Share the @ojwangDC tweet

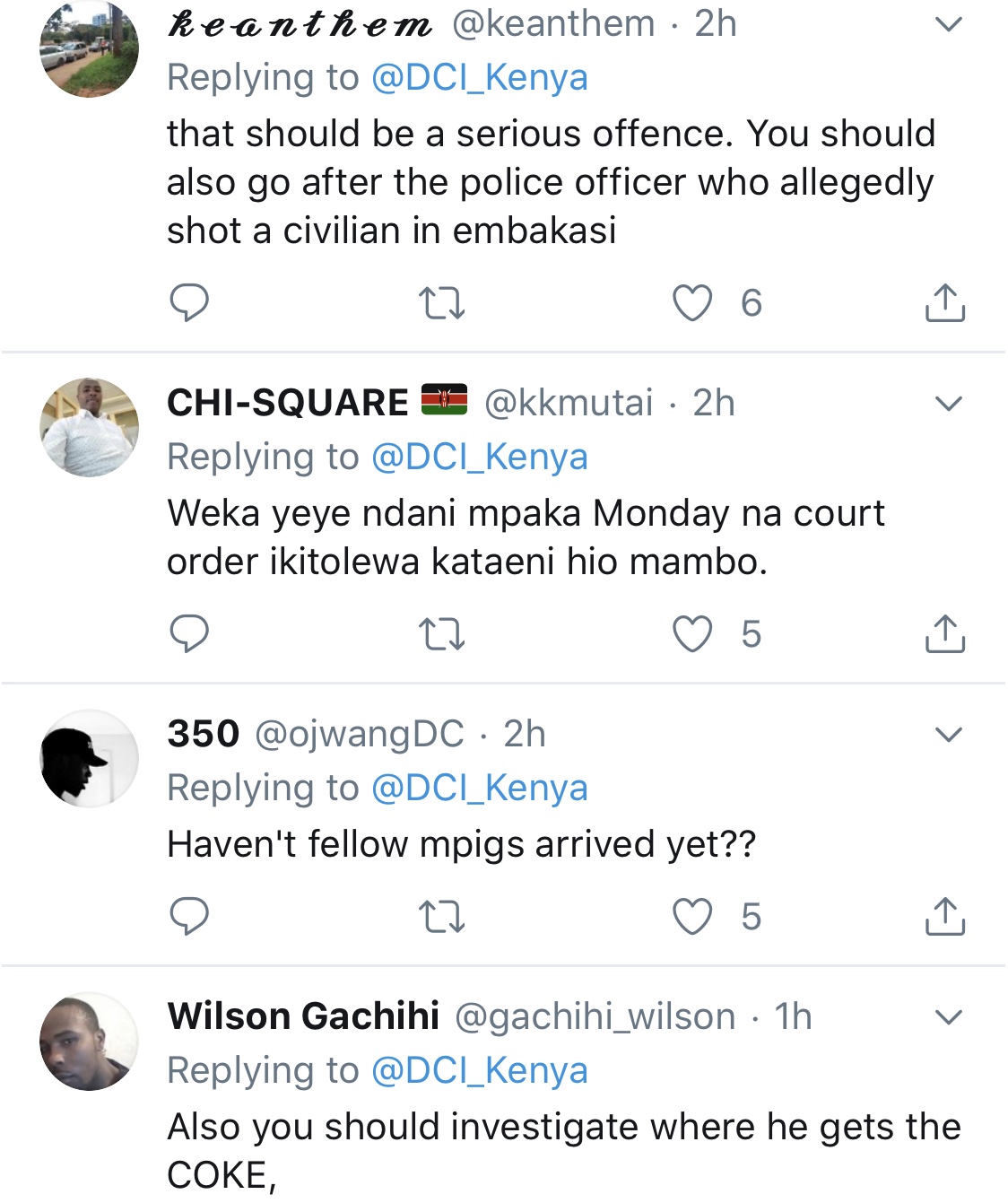(944, 916)
